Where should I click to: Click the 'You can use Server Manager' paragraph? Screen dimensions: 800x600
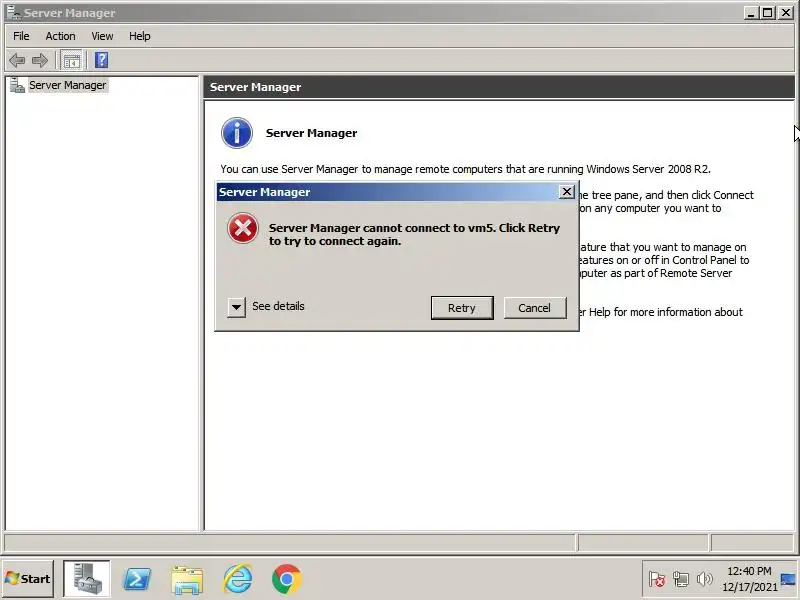[x=465, y=169]
